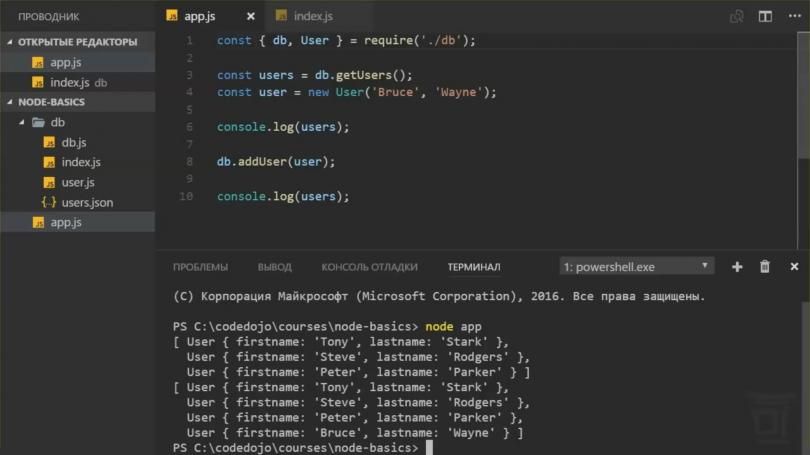
Task: Collapse the ОТКРЫТЫЕ РЕДАКТОРЫ section
Action: (x=77, y=42)
